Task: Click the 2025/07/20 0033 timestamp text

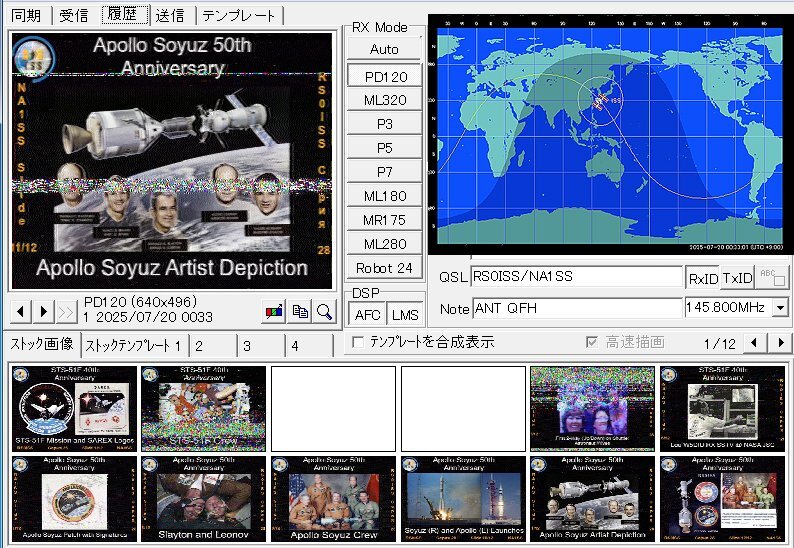Action: [x=154, y=318]
